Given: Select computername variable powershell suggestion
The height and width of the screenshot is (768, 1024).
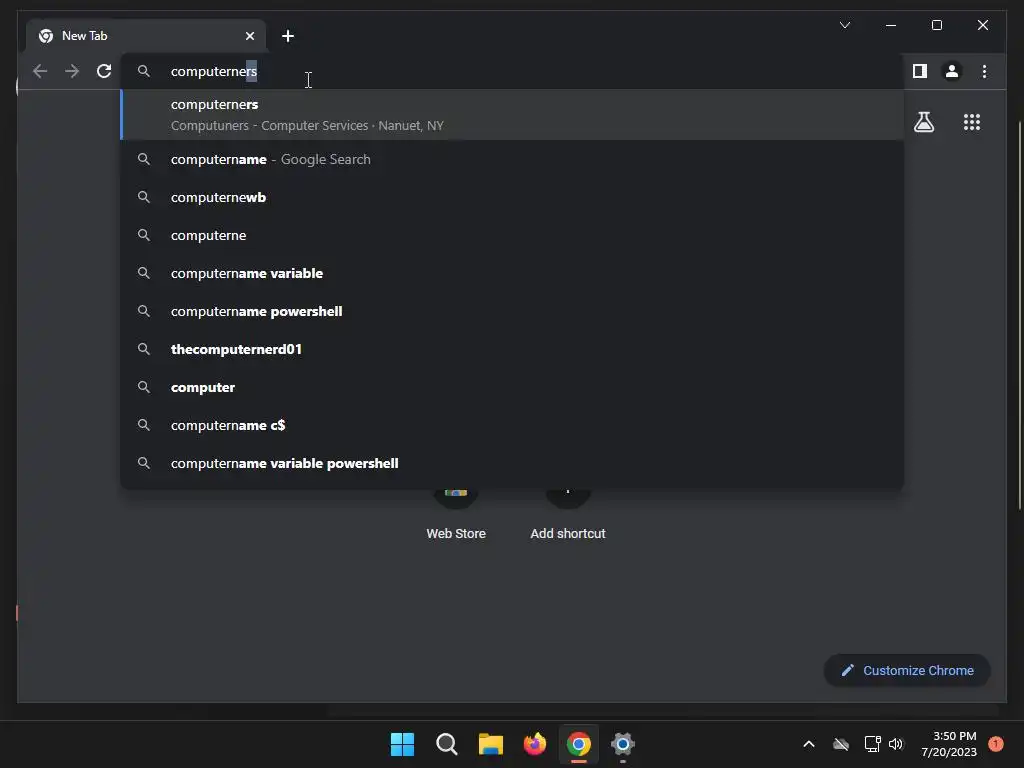Looking at the screenshot, I should coord(513,463).
